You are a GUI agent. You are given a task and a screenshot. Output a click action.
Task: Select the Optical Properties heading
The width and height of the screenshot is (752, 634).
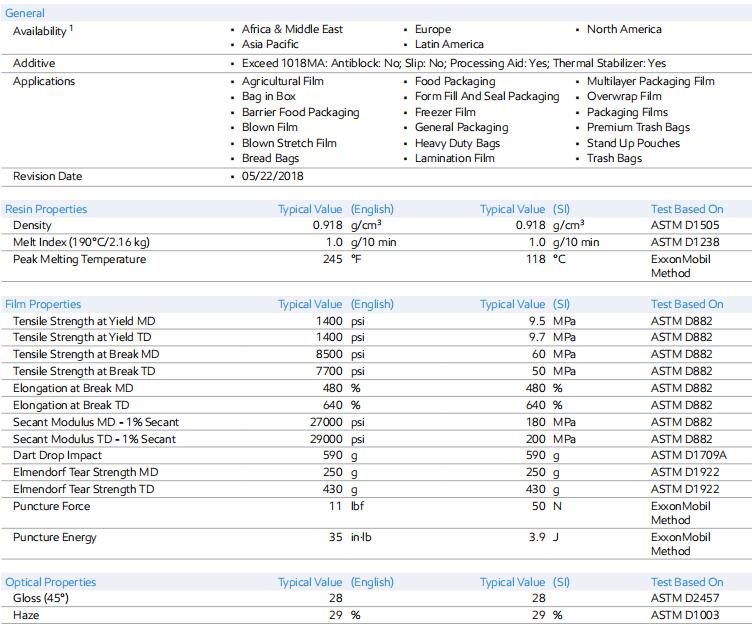[x=50, y=582]
